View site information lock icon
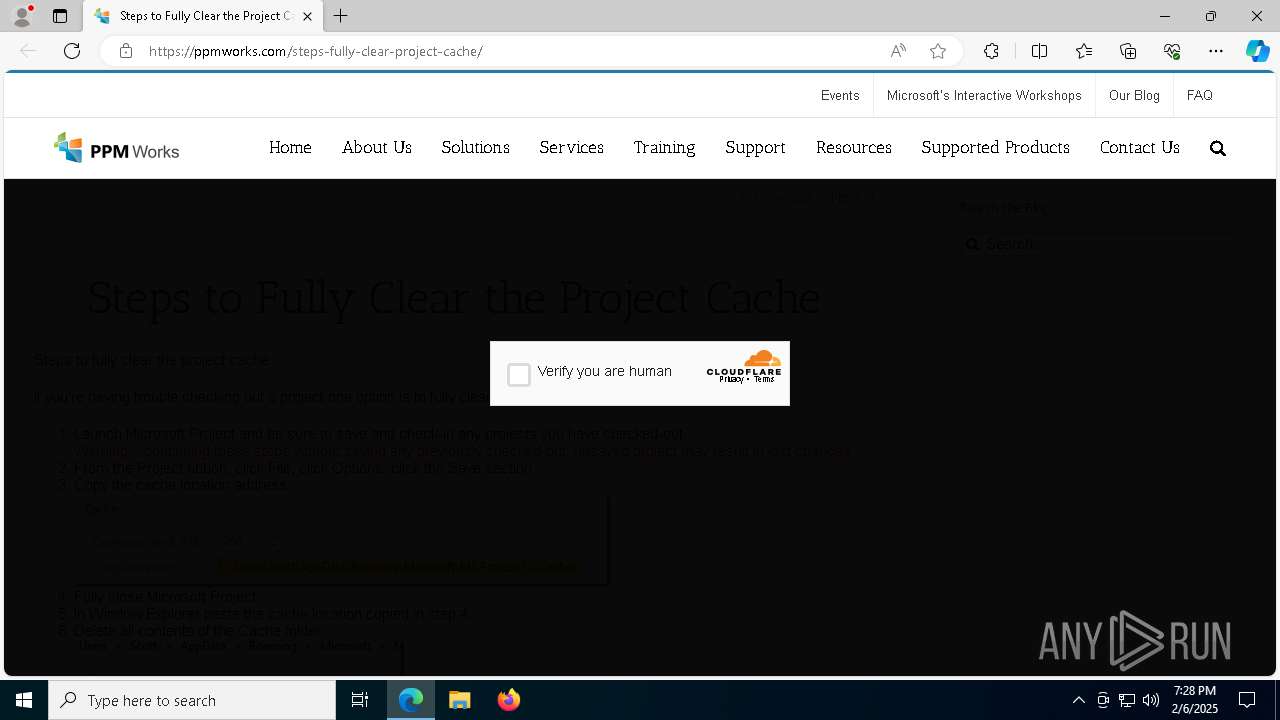 click(126, 51)
